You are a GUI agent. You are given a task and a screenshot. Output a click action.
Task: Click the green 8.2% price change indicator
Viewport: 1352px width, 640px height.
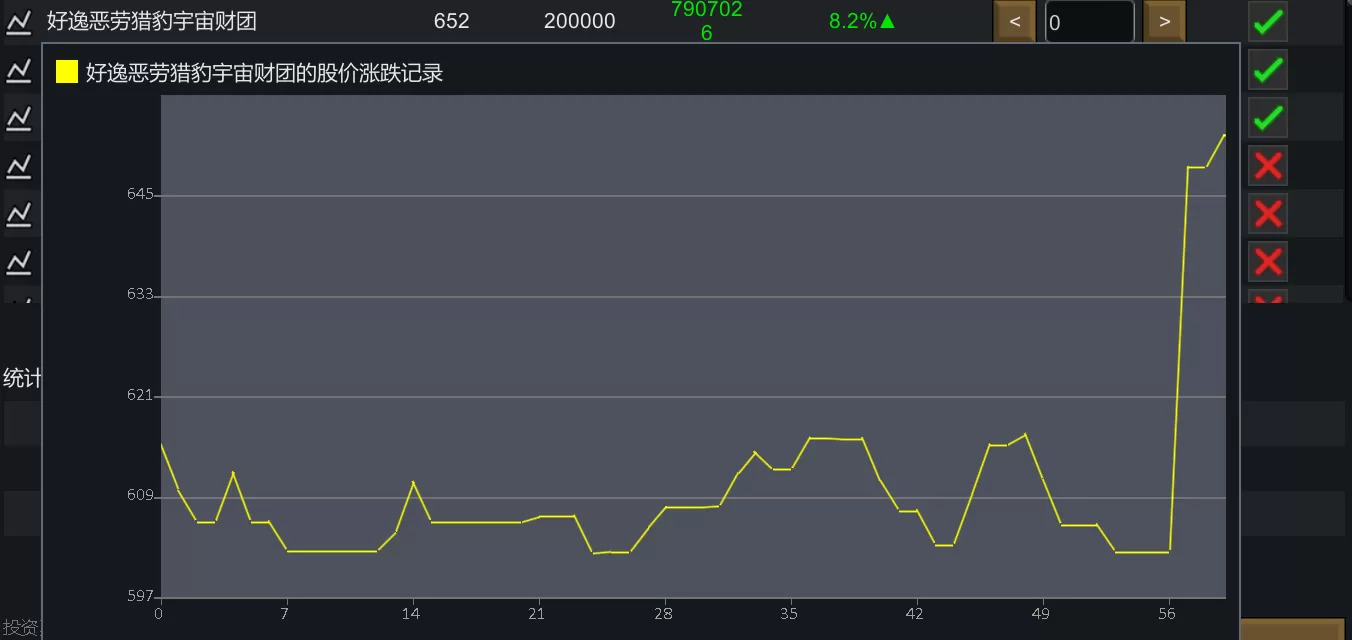[x=862, y=21]
